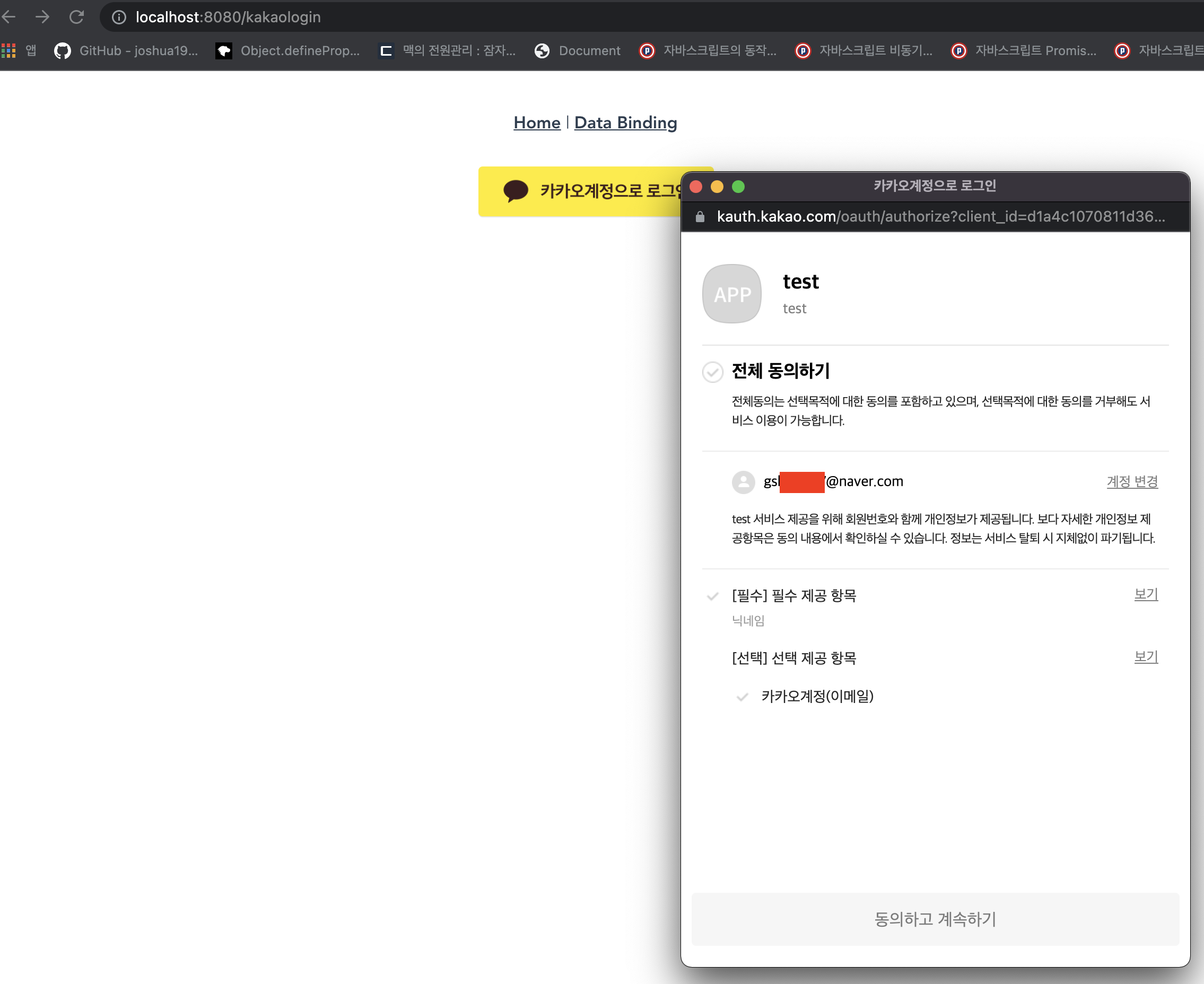Go to the Home navigation link

coord(537,122)
